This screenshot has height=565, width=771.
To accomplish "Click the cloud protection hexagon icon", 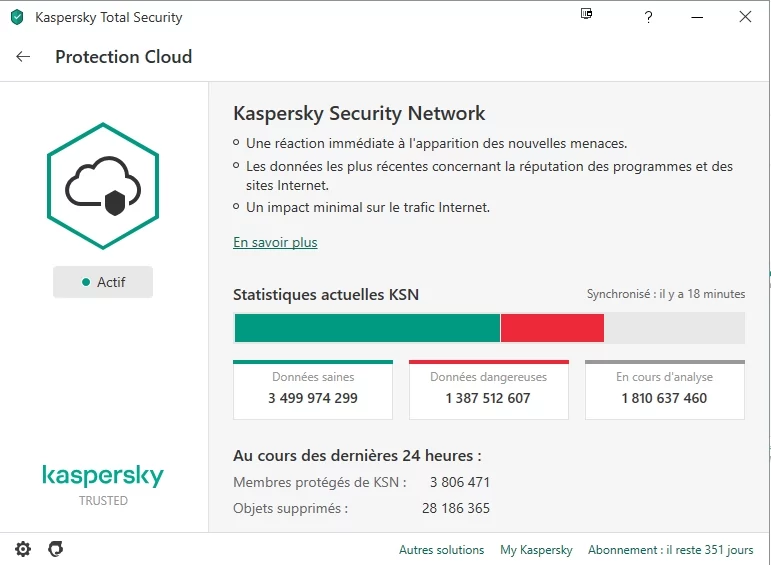I will click(103, 186).
